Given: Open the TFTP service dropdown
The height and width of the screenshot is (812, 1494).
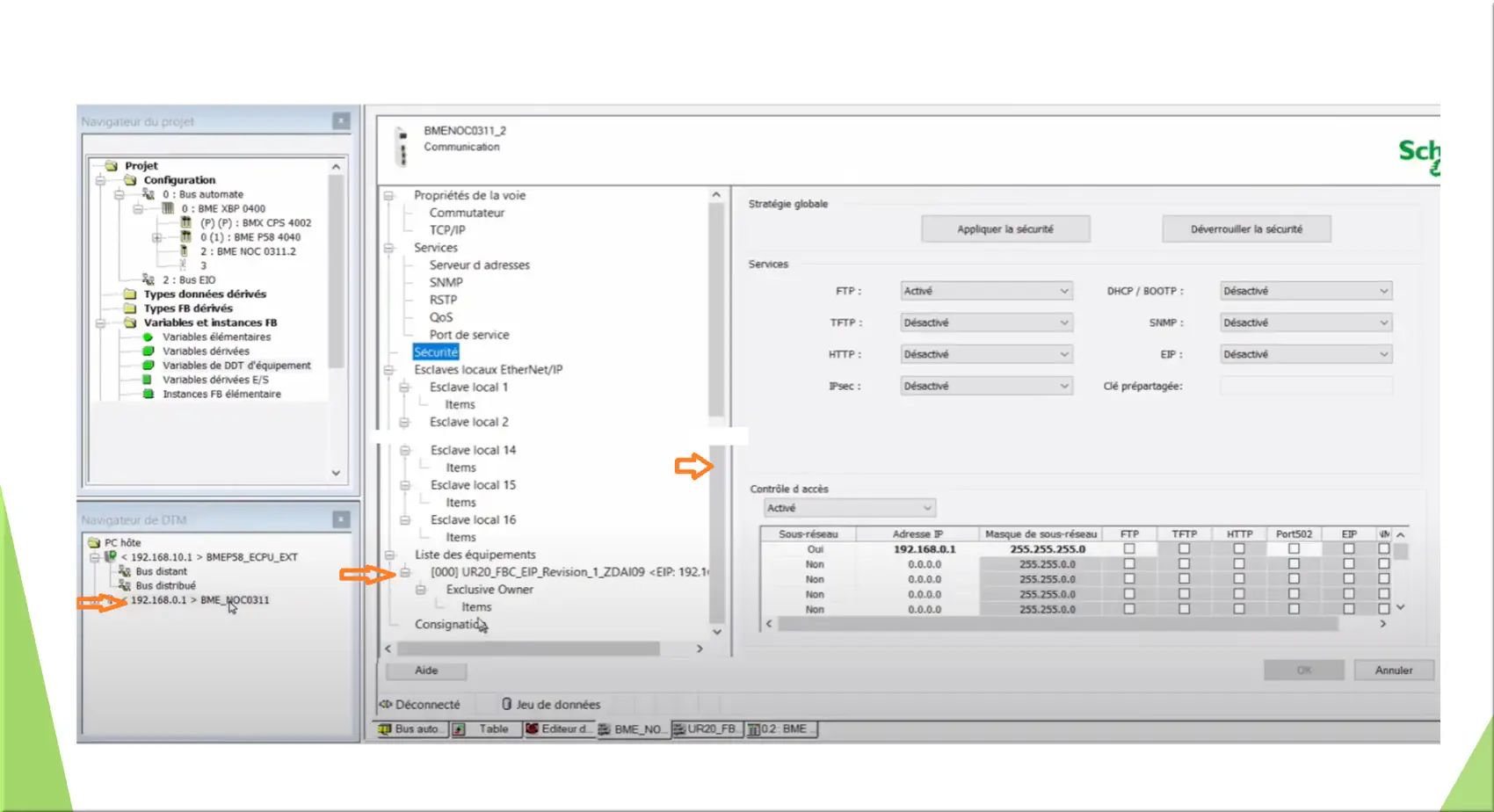Looking at the screenshot, I should [x=986, y=323].
